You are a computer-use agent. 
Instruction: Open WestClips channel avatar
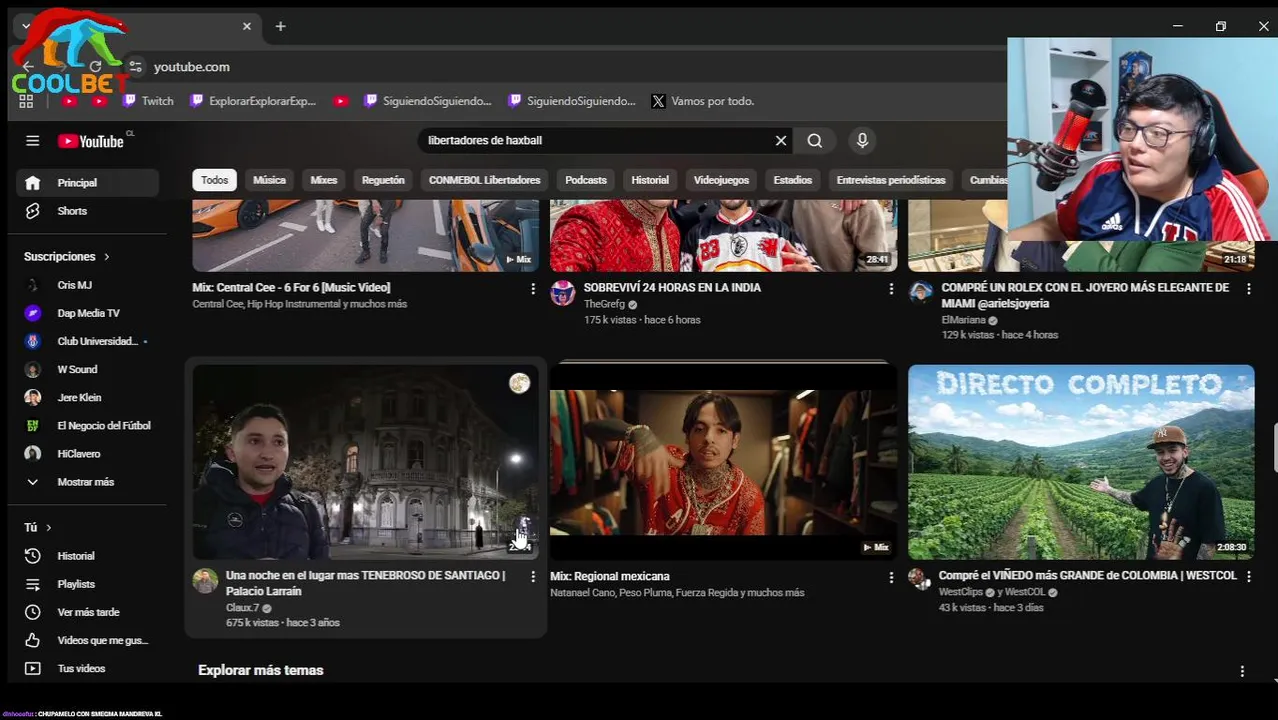click(919, 579)
